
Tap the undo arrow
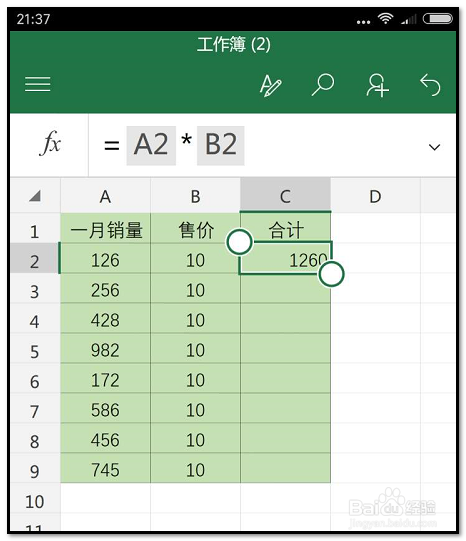pos(430,85)
